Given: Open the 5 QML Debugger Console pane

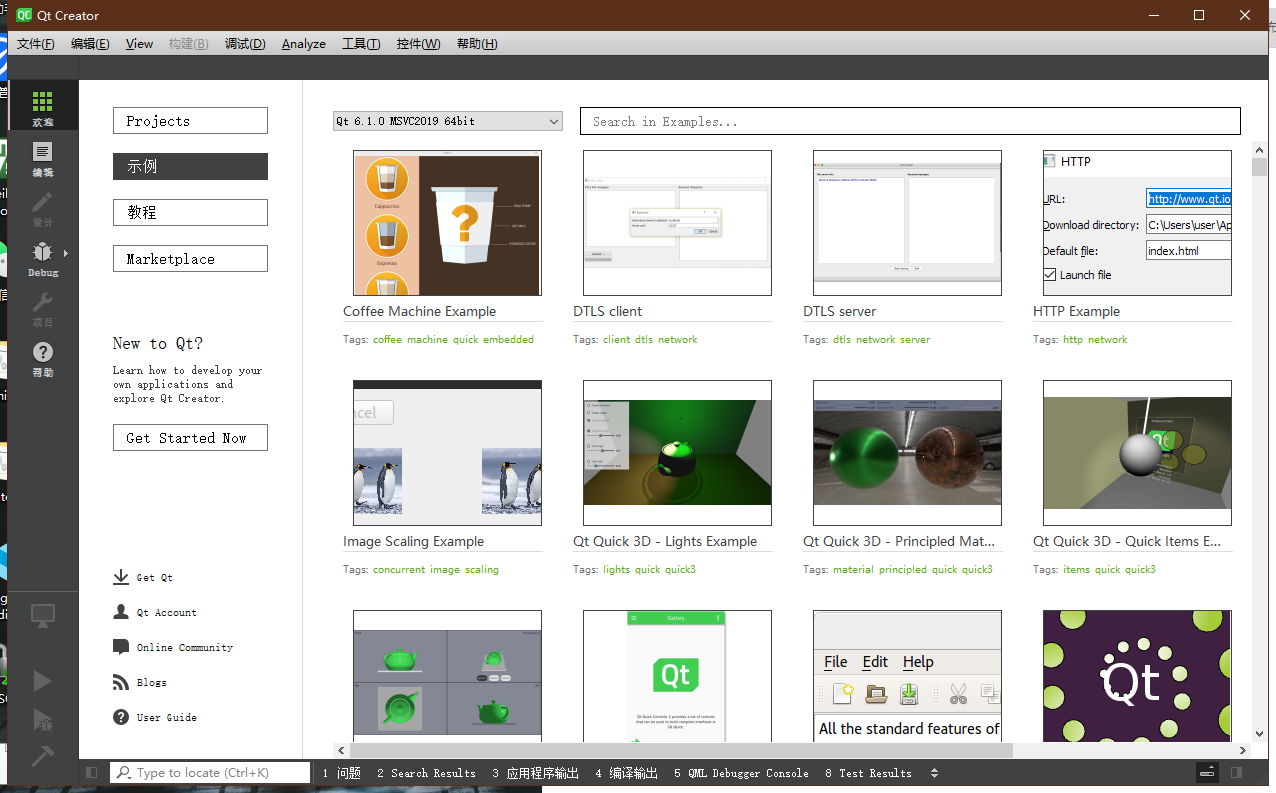Looking at the screenshot, I should pyautogui.click(x=741, y=773).
